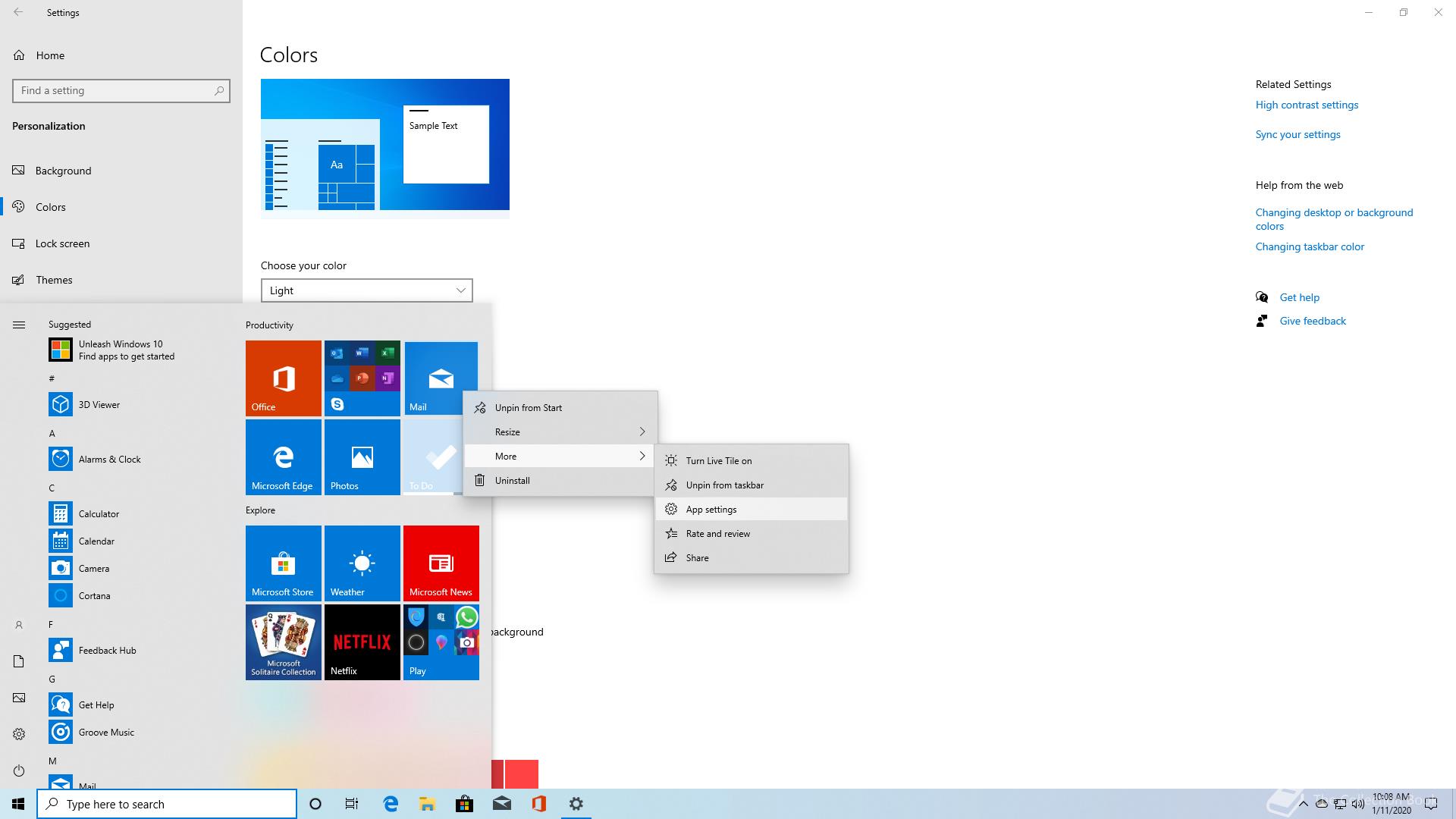
Task: Open Feedback Hub from app list
Action: (136, 650)
